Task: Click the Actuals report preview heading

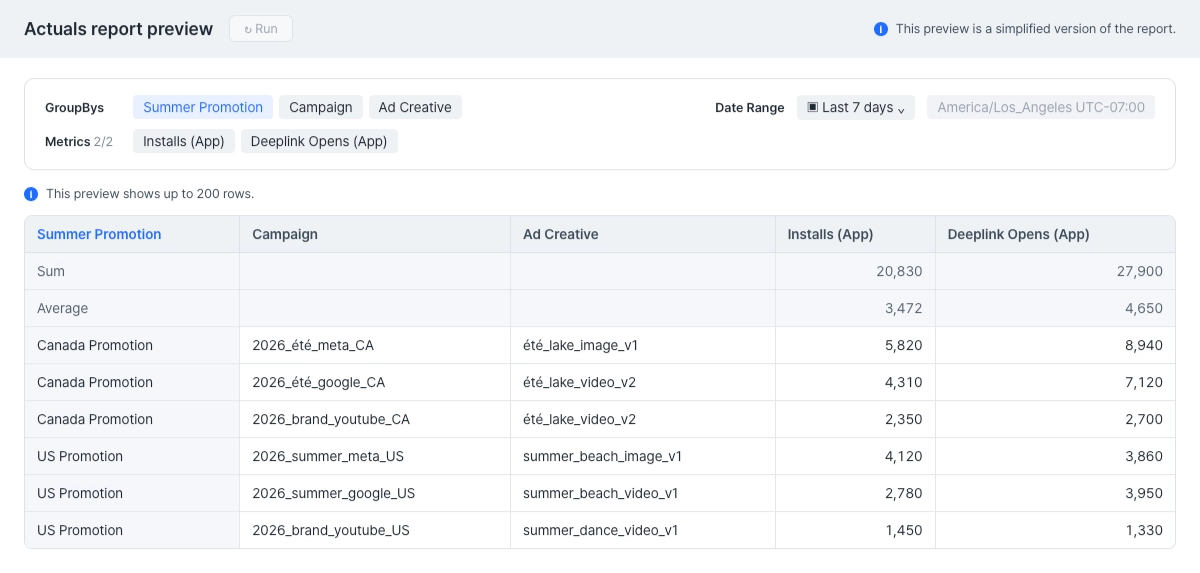Action: [119, 29]
